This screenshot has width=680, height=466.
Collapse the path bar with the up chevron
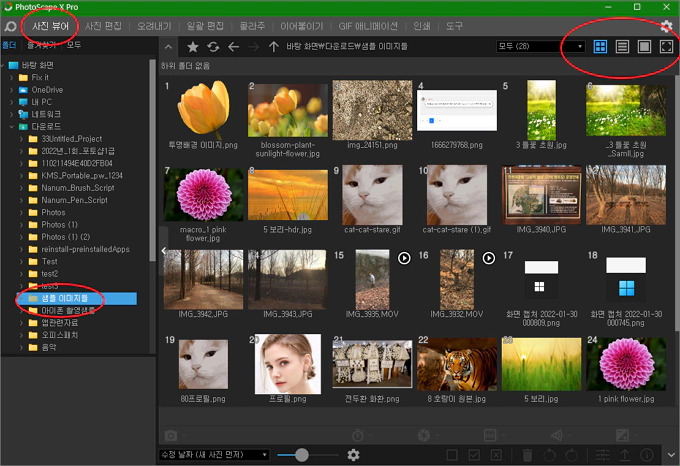click(x=169, y=47)
